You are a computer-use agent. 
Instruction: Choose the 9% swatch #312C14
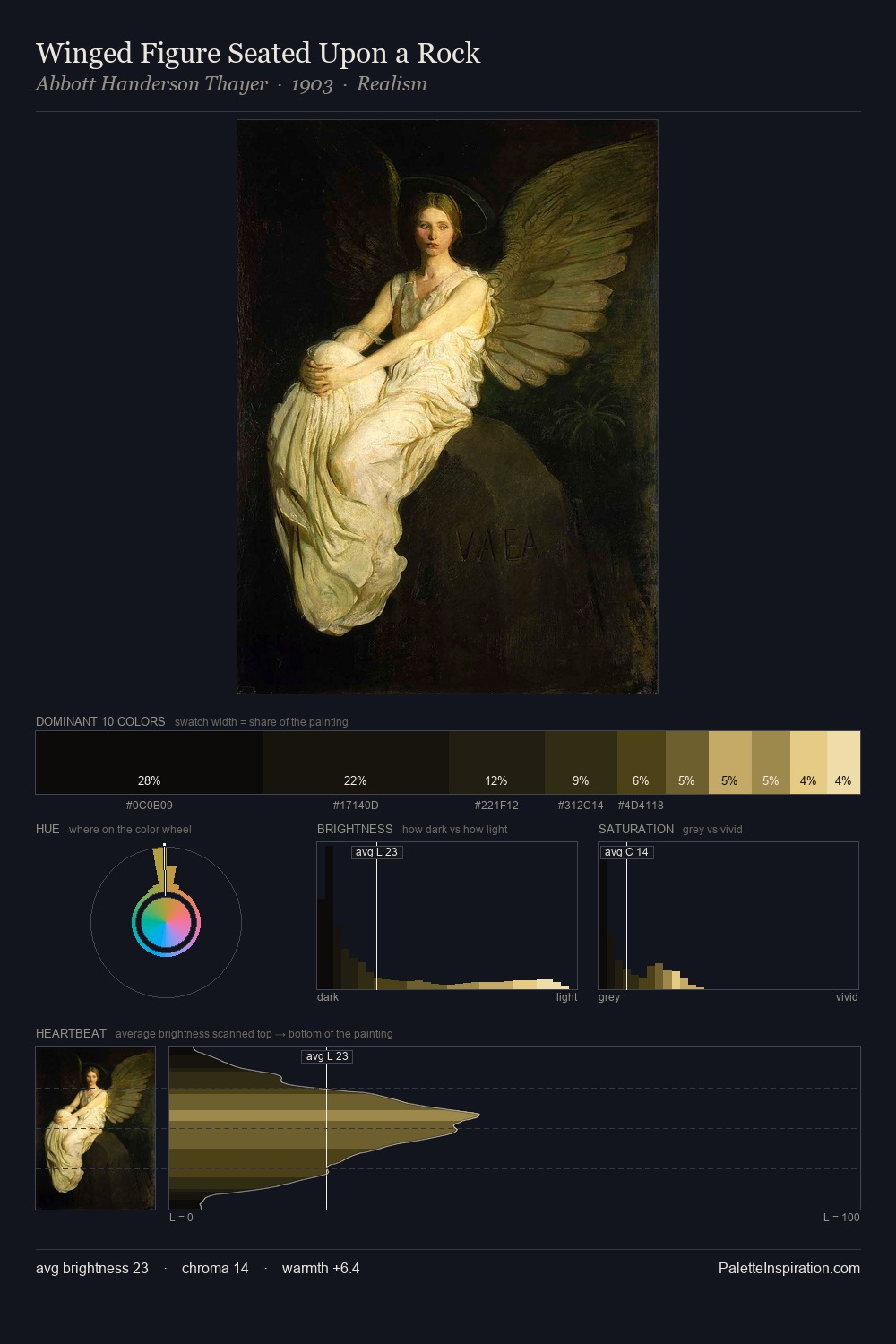[x=581, y=762]
